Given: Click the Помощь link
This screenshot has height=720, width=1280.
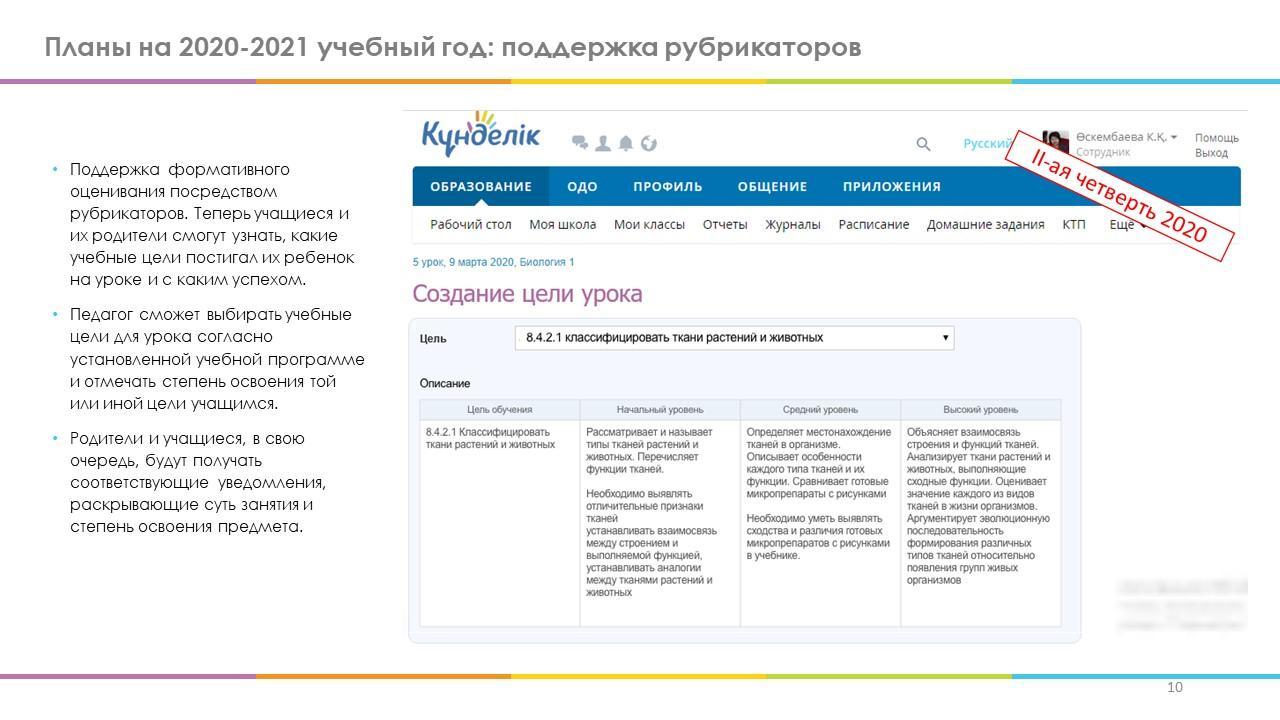Looking at the screenshot, I should [1216, 138].
